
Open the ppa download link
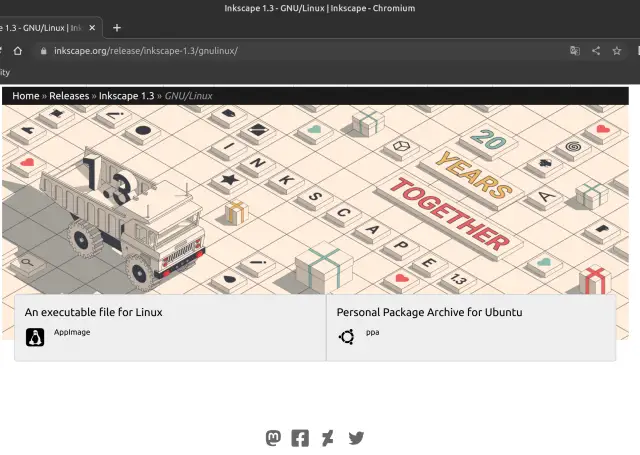tap(373, 332)
